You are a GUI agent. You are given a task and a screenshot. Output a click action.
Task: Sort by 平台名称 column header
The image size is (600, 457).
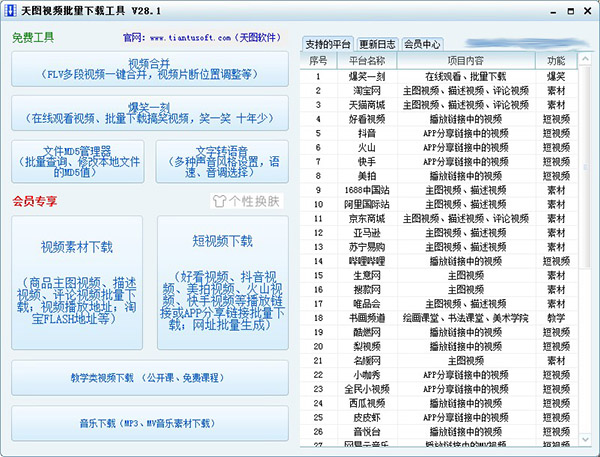[x=367, y=61]
